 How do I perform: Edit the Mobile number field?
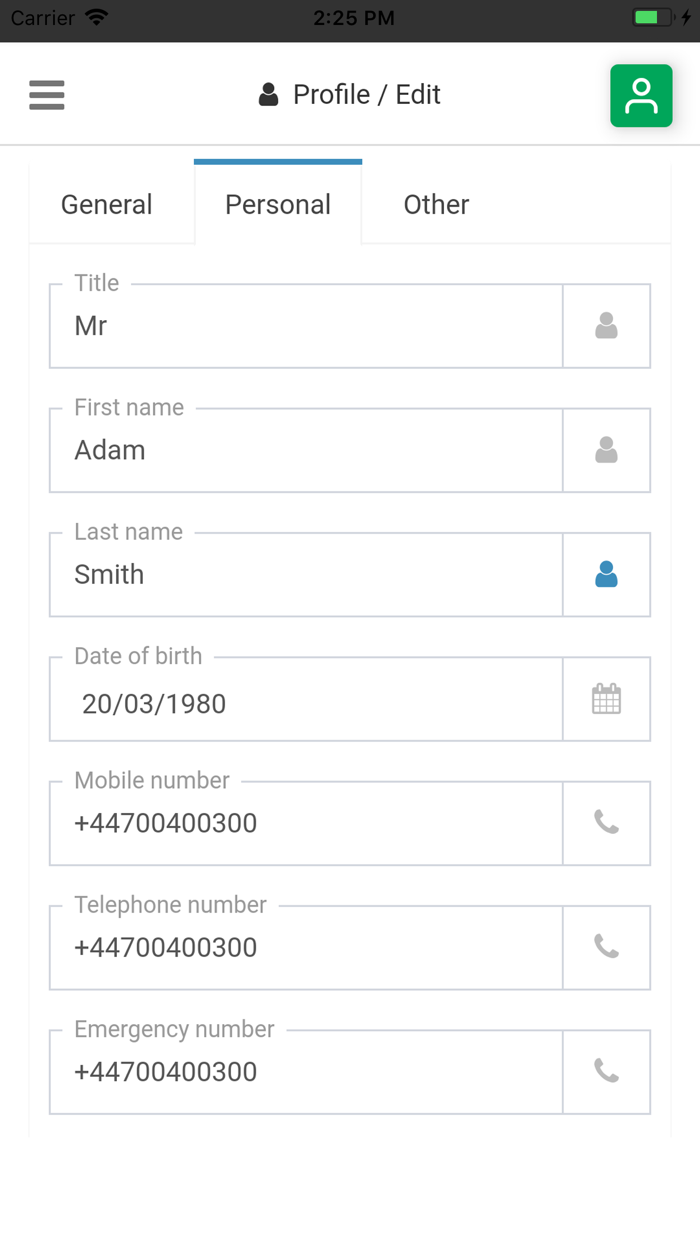[x=305, y=823]
